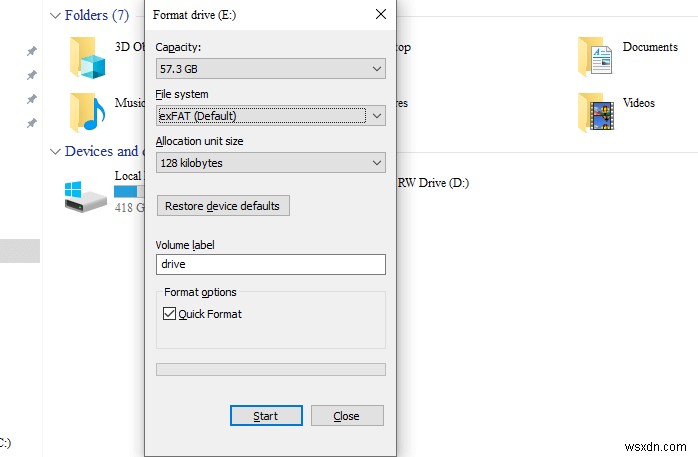Screen dimensions: 698x457
Task: Click the Start button
Action: (x=265, y=416)
